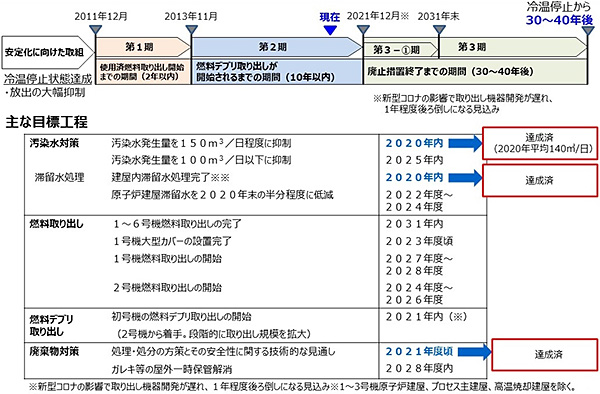Select the 第2期 phase arrow

(x=277, y=47)
